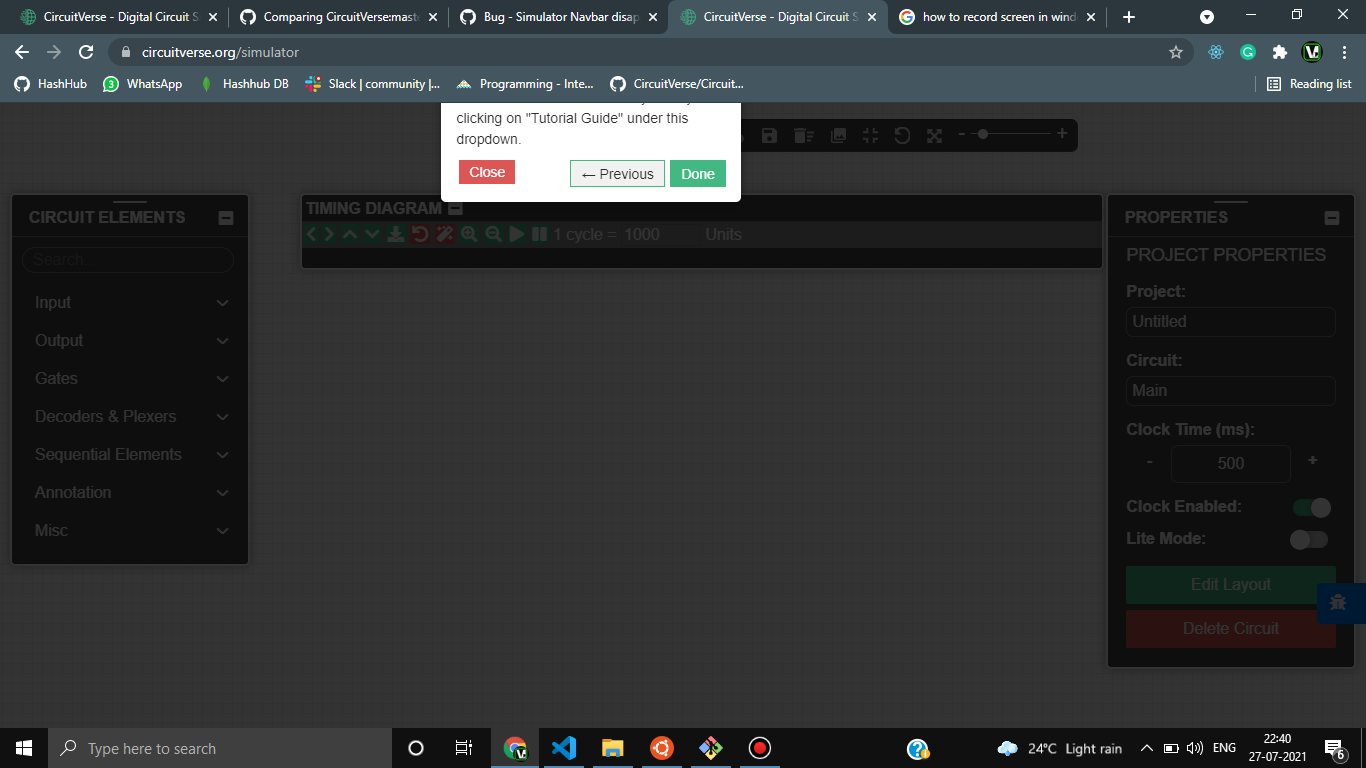Click the delete circuit trash icon in toolbar
The width and height of the screenshot is (1366, 768).
[x=803, y=135]
